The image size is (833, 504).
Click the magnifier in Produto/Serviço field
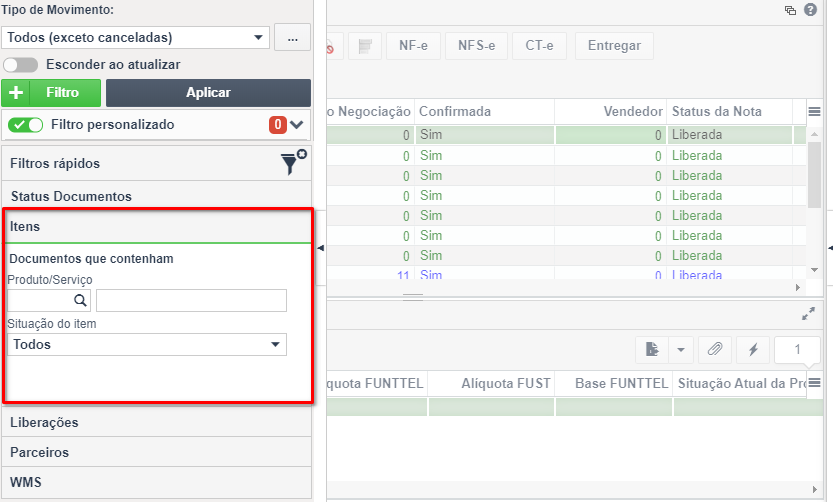click(80, 301)
